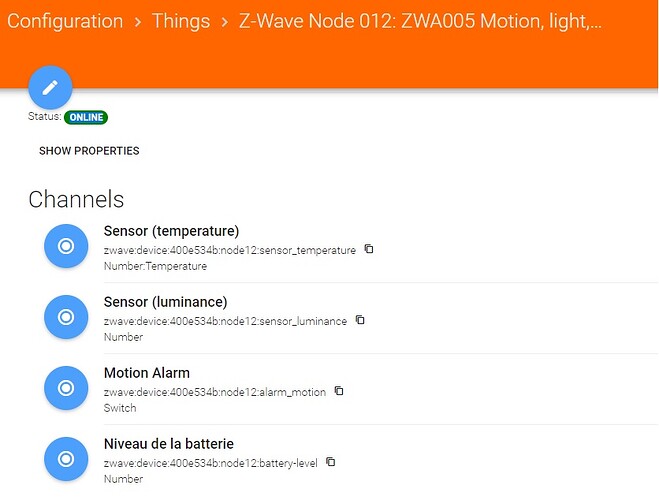Screen dimensions: 659x500
Task: Go to Configuration breadcrumb
Action: [65, 21]
